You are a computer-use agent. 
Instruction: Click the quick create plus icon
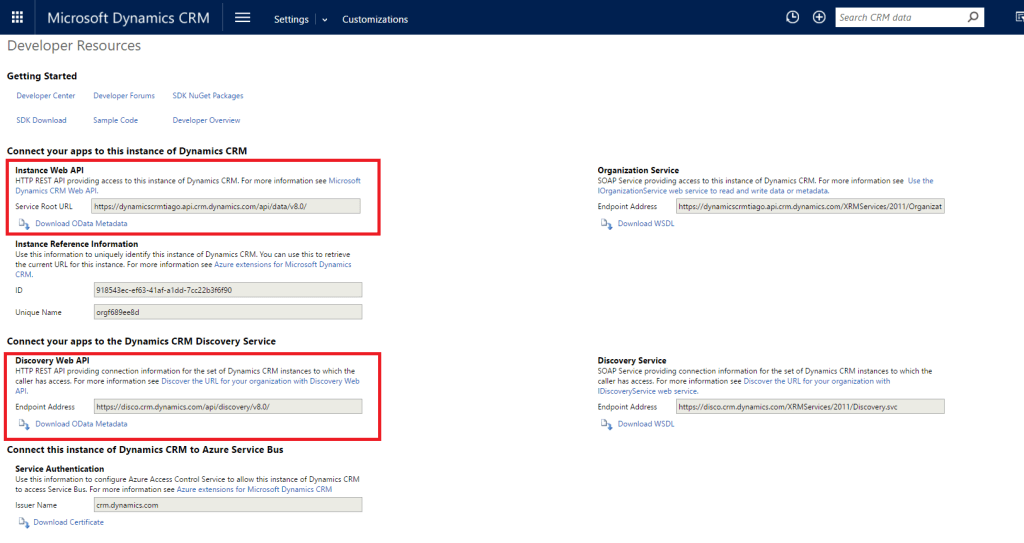tap(819, 17)
